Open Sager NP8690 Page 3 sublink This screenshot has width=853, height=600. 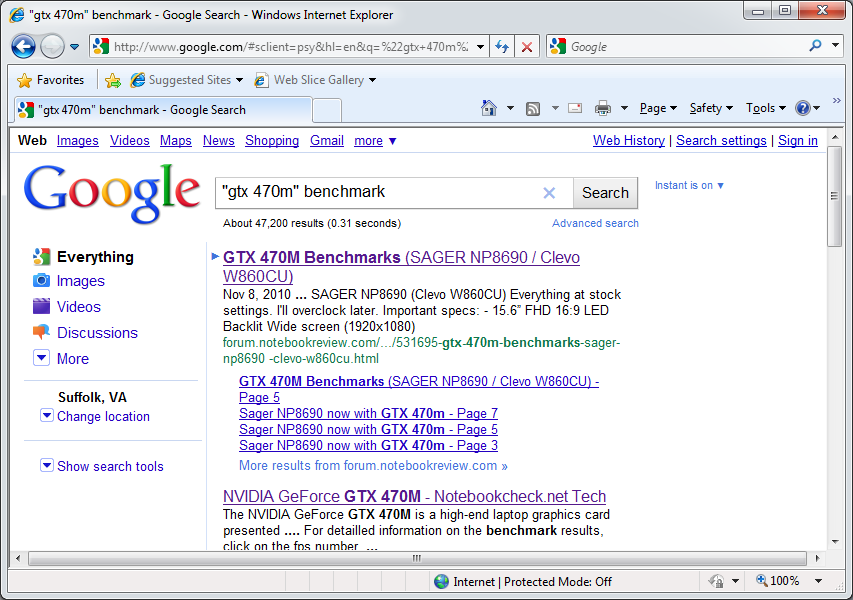[368, 446]
